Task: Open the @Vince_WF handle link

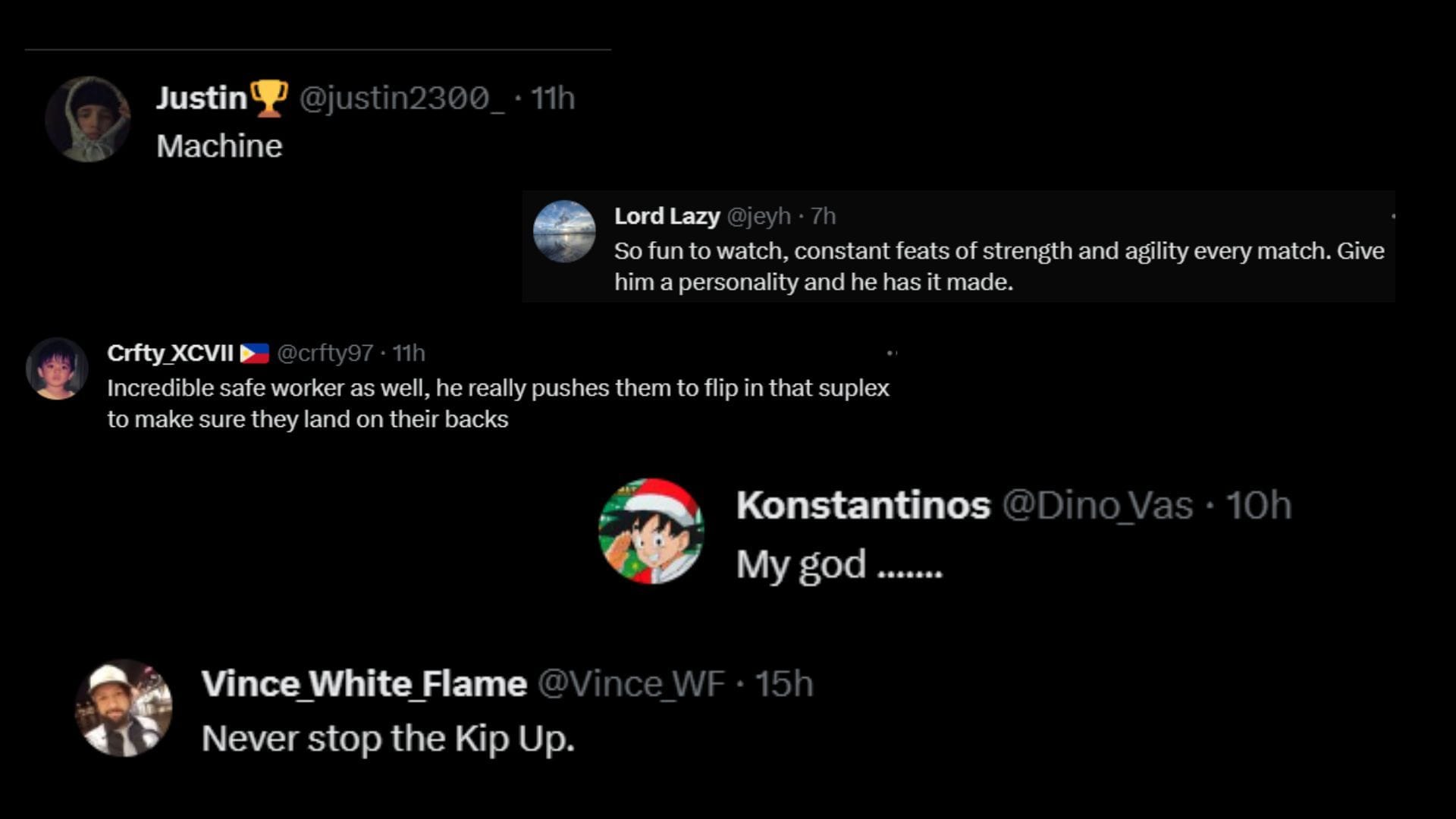Action: point(631,683)
